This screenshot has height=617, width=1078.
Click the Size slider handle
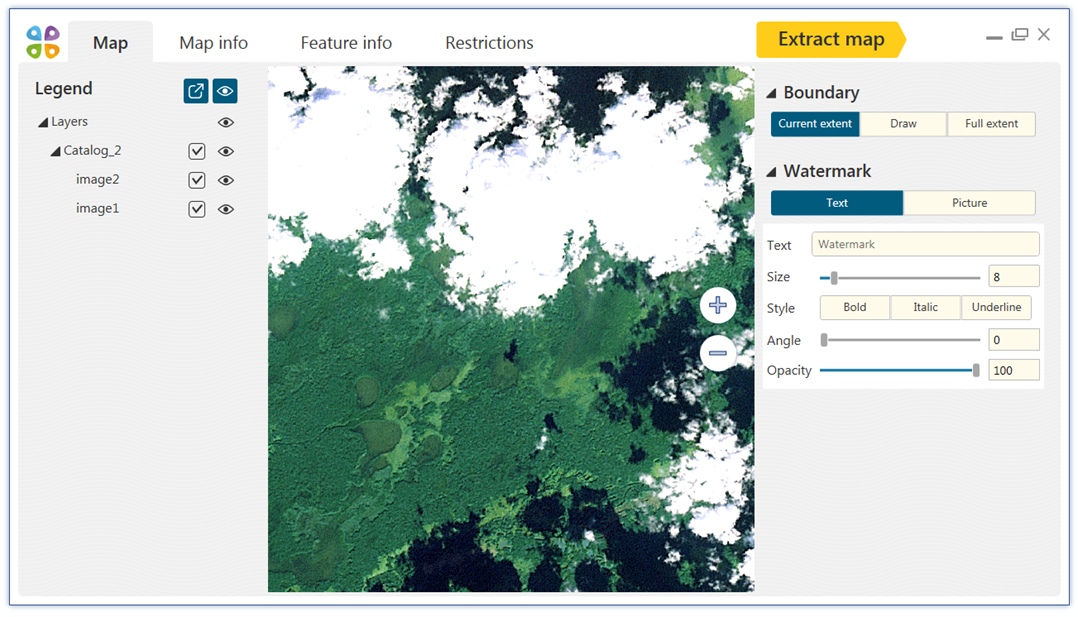pyautogui.click(x=834, y=278)
